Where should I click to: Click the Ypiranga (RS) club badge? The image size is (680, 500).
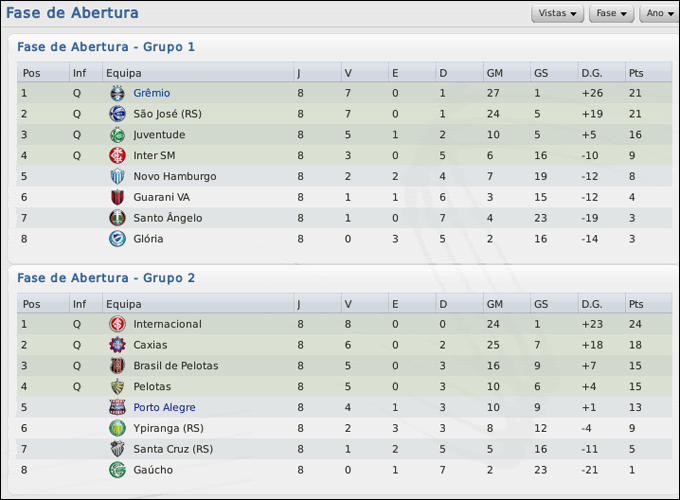click(x=117, y=428)
